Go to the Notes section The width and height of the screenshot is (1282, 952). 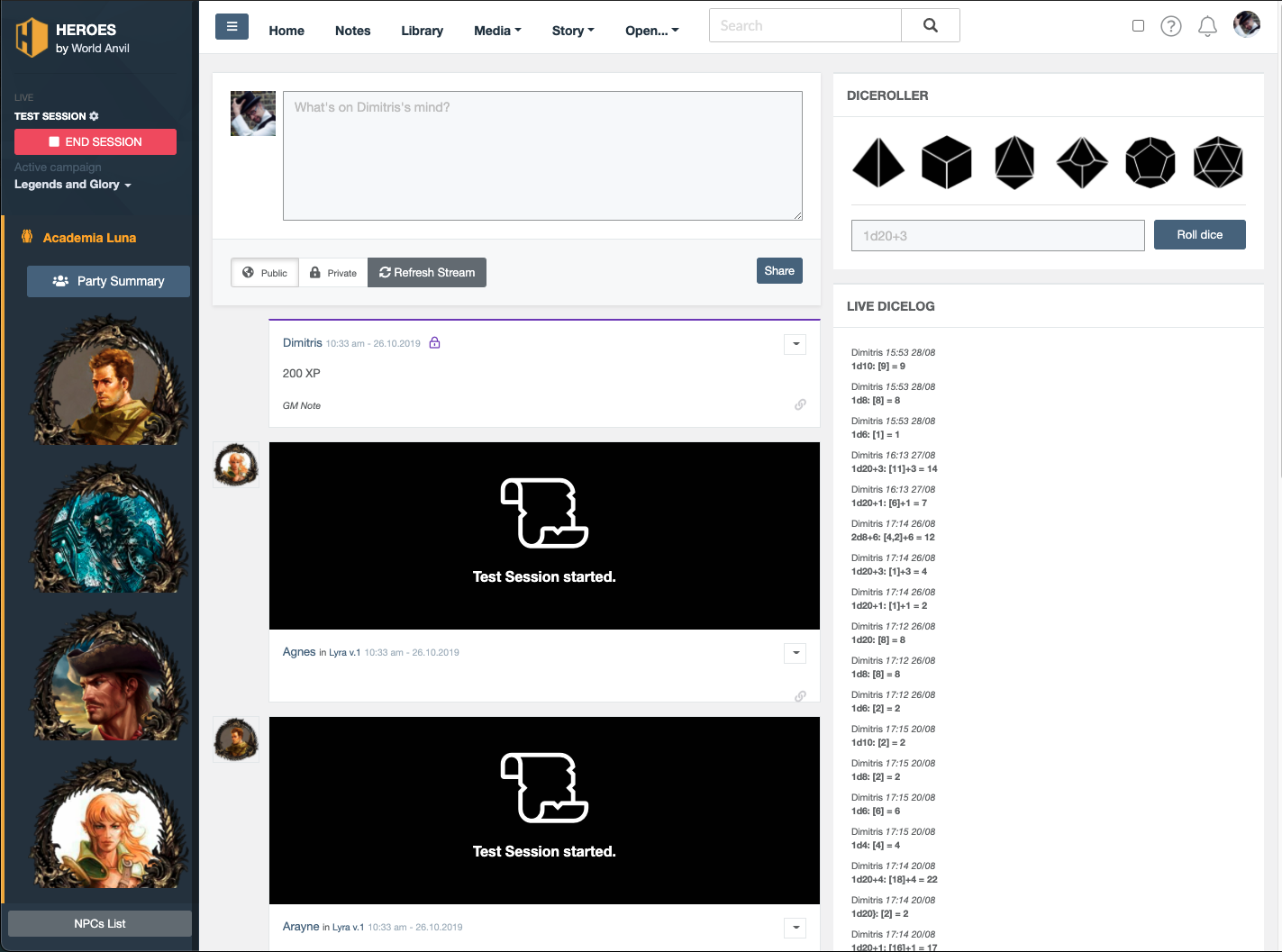352,31
